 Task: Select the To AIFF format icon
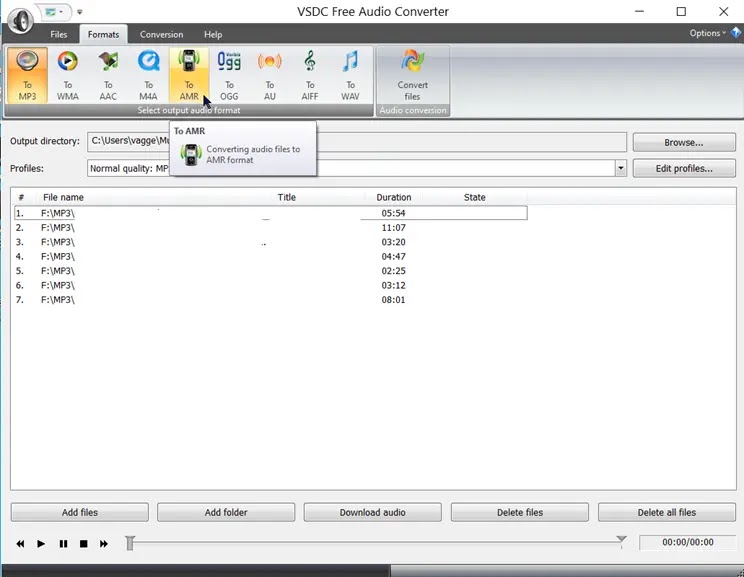[310, 75]
